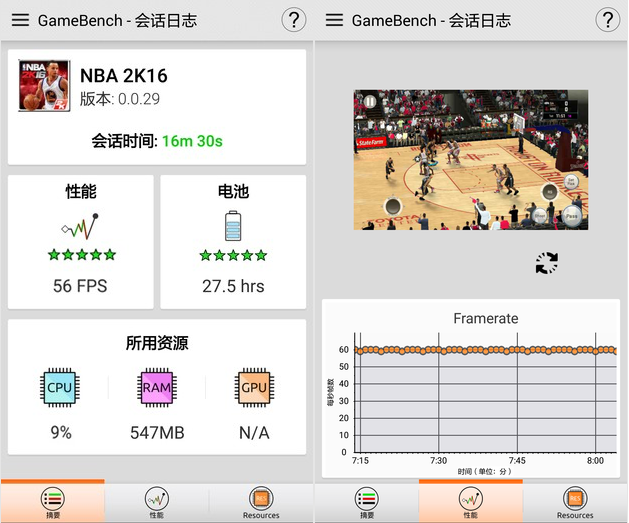Tap the 7:30 marker on Framerate chart

(438, 460)
